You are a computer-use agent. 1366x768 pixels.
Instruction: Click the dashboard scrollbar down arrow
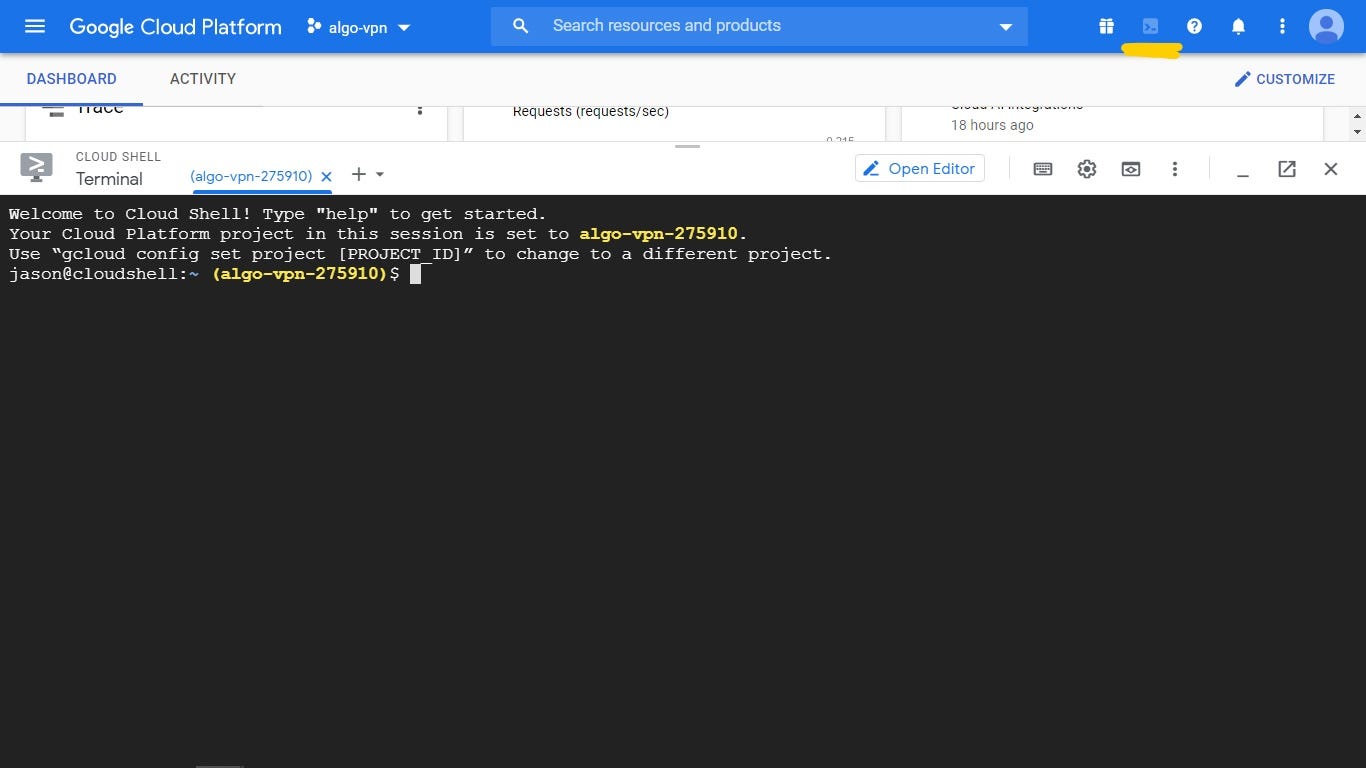pyautogui.click(x=1357, y=131)
